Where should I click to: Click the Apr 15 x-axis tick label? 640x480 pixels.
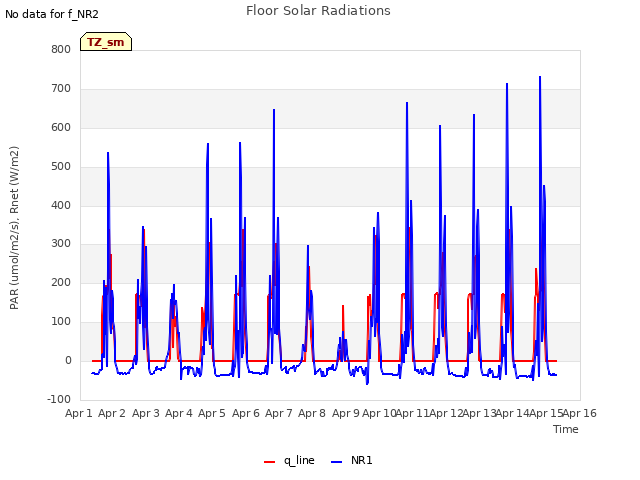546,413
